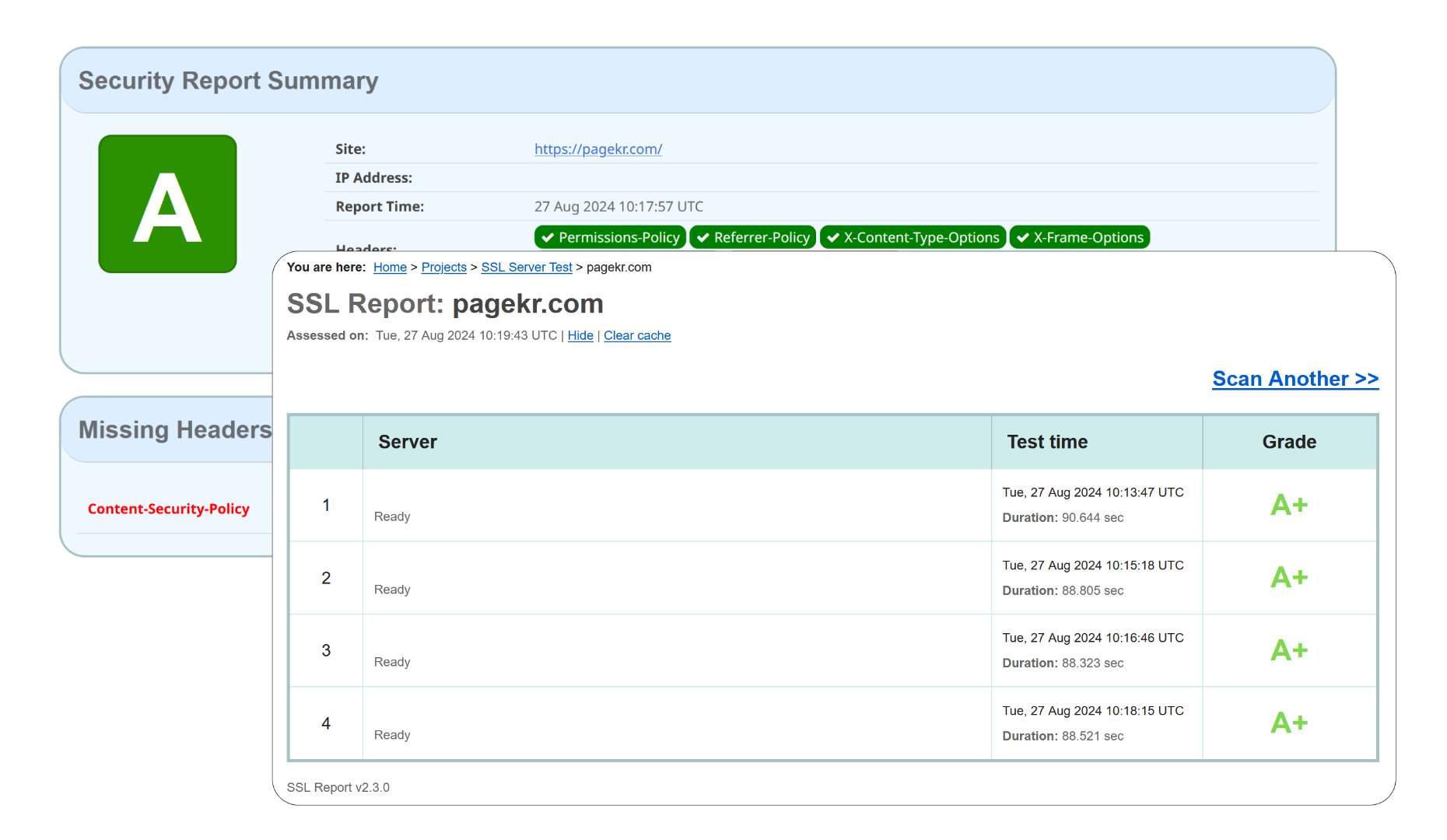
Task: Click the large green A grade badge
Action: (x=167, y=204)
